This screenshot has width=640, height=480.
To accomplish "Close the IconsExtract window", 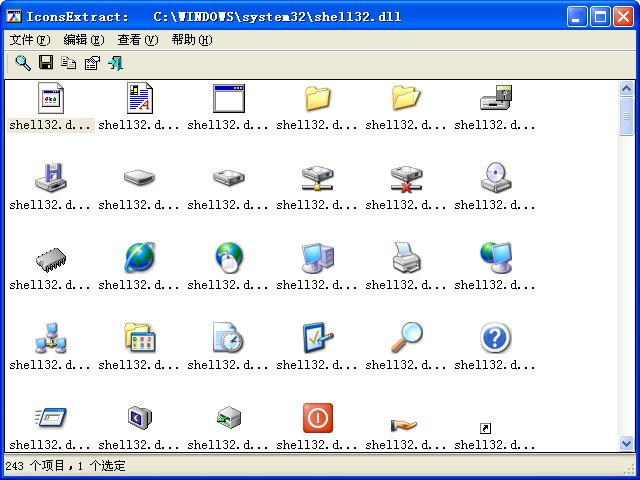I will (x=623, y=17).
